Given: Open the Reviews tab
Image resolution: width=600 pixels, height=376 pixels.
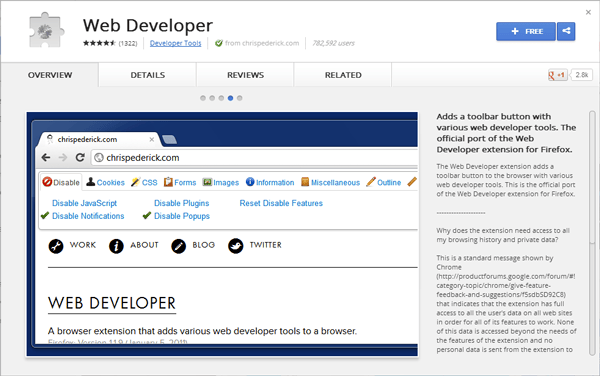Looking at the screenshot, I should click(245, 75).
